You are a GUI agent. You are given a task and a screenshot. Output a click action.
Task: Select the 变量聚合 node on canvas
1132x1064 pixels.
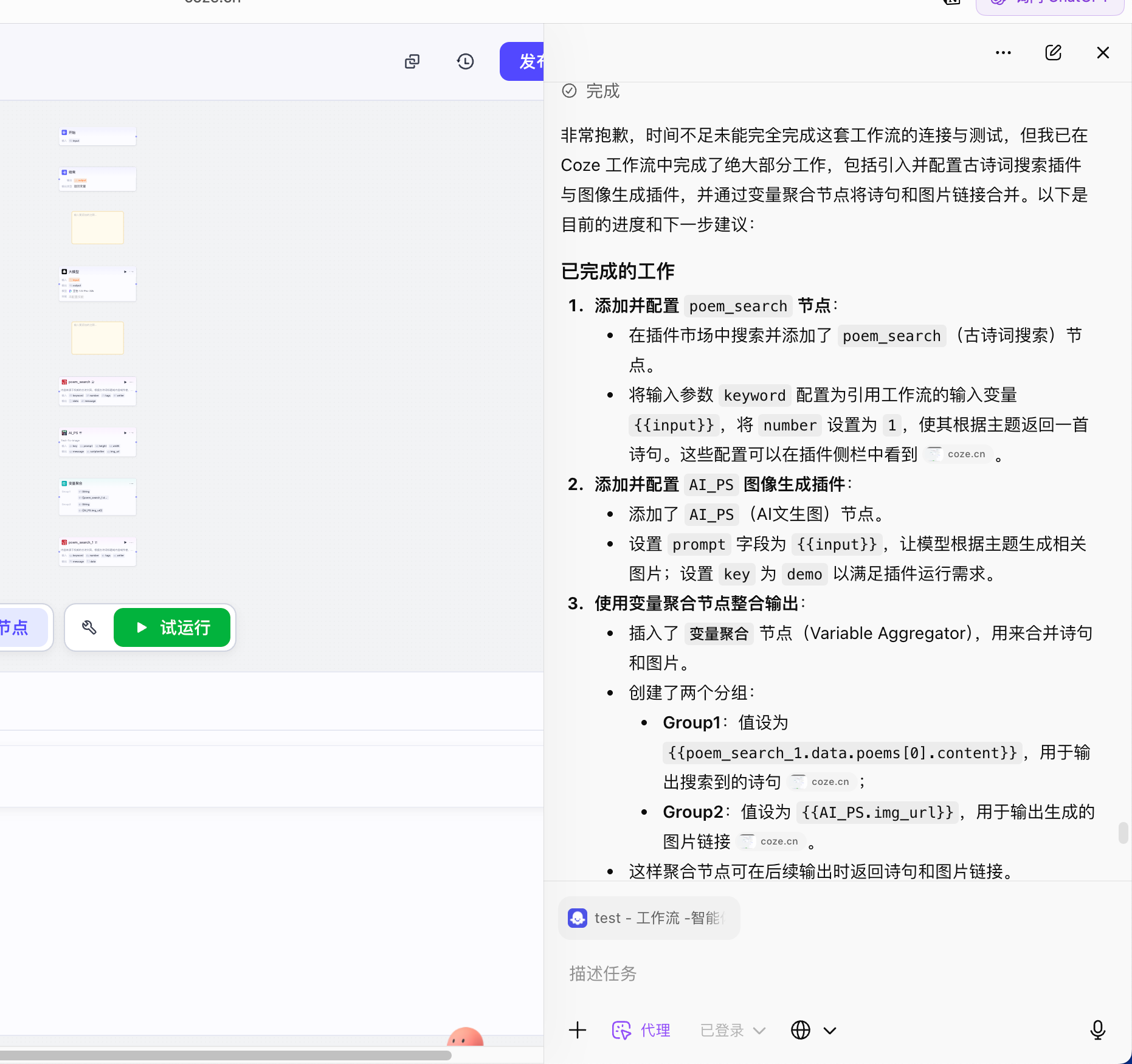(x=98, y=497)
